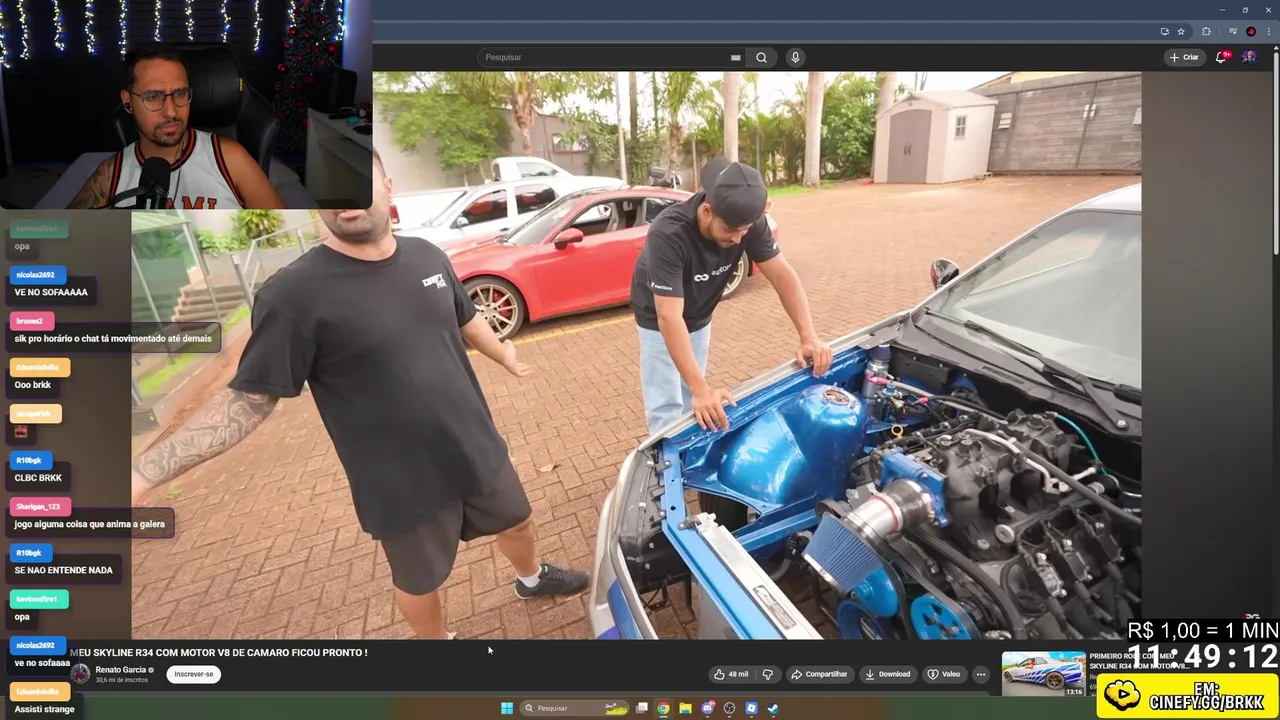The width and height of the screenshot is (1280, 720).
Task: Like the video with 48 mil likes
Action: tap(731, 674)
